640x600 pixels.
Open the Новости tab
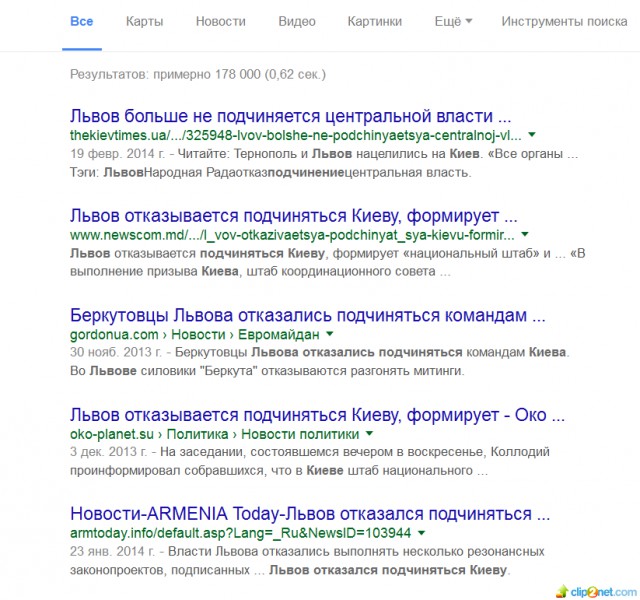[x=221, y=21]
